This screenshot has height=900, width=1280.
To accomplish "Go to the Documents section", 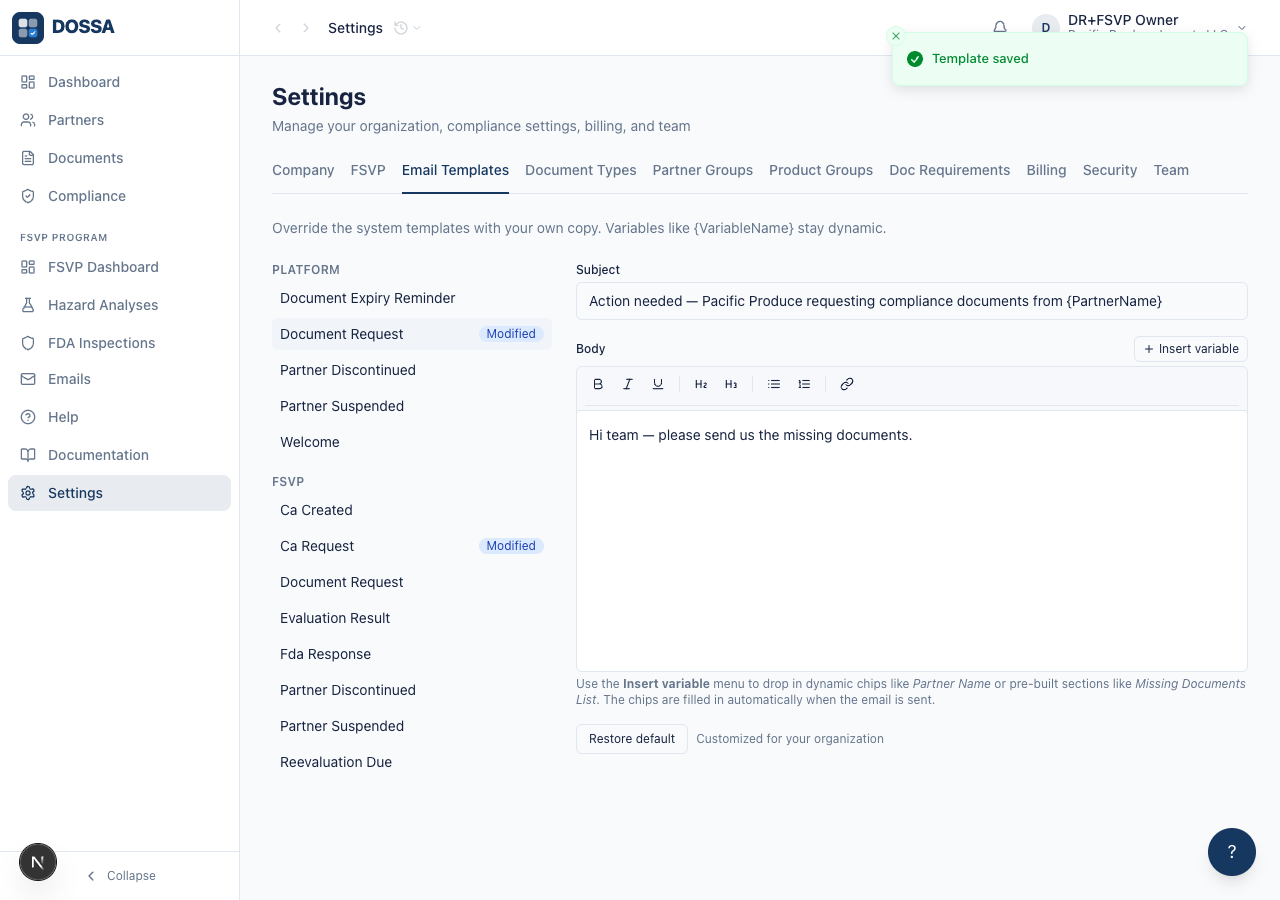I will pos(119,158).
